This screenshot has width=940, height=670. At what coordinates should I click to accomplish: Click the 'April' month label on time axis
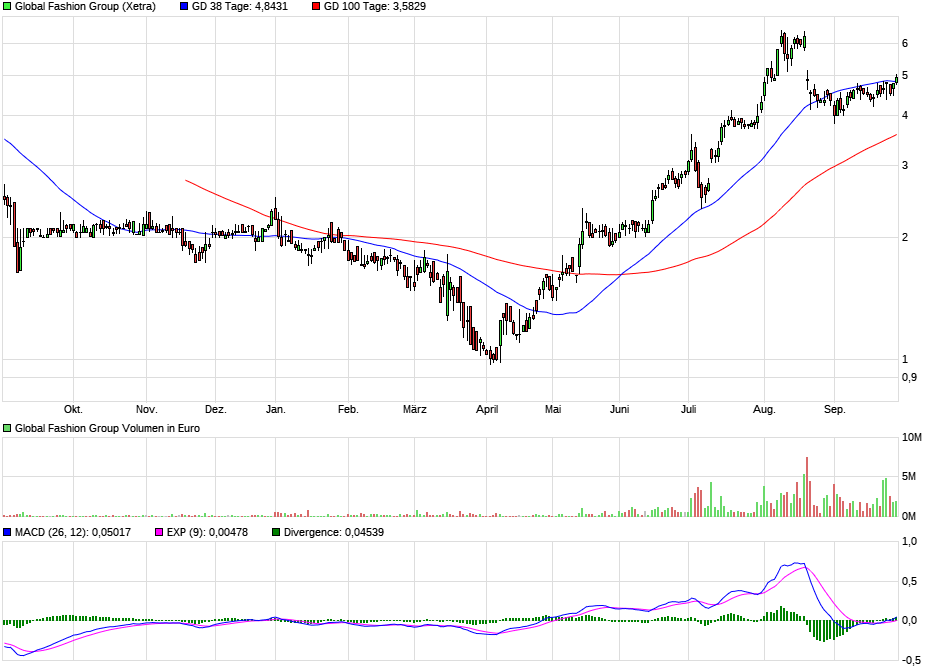487,410
